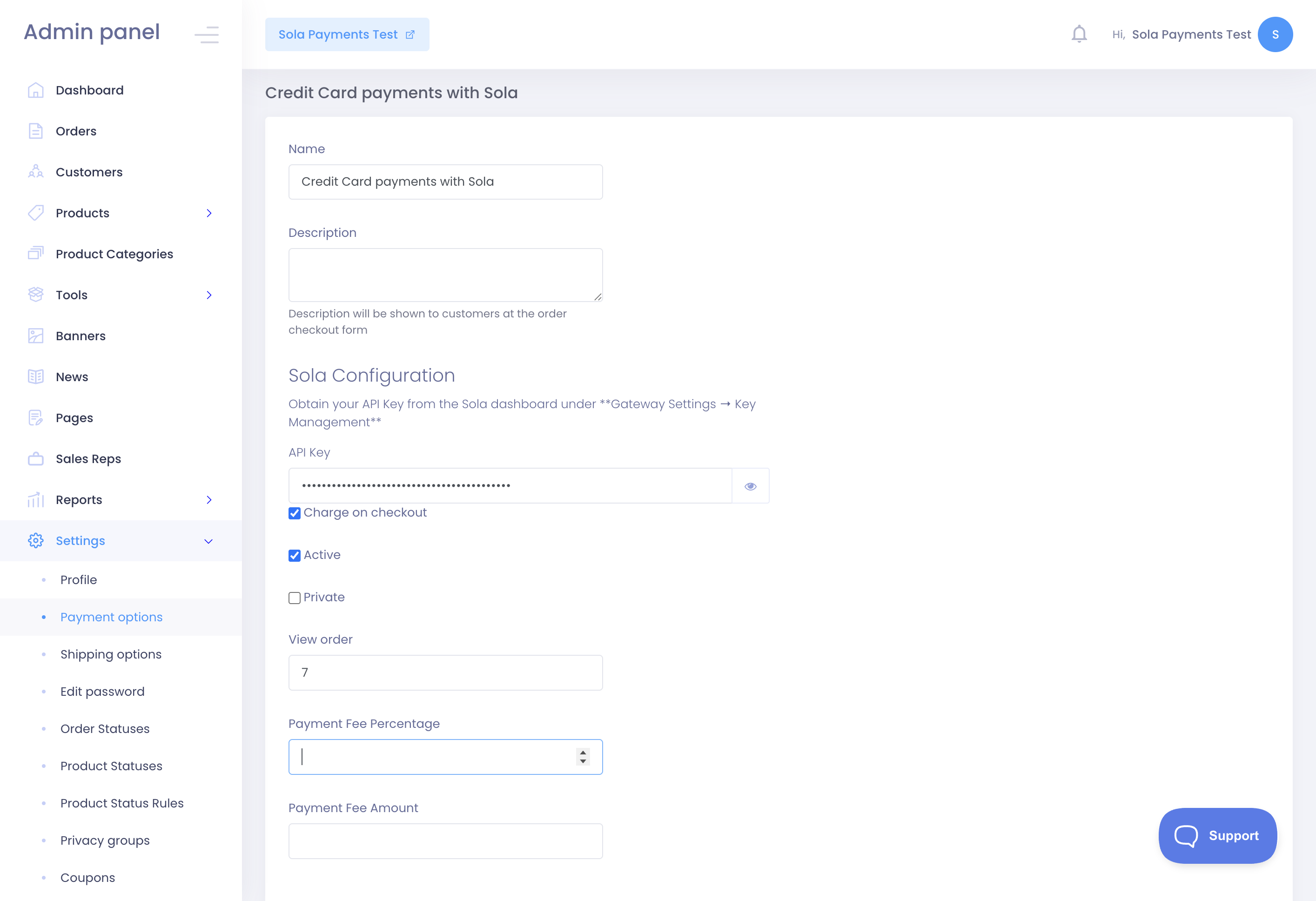This screenshot has width=1316, height=901.
Task: Click the View order input field
Action: tap(446, 673)
